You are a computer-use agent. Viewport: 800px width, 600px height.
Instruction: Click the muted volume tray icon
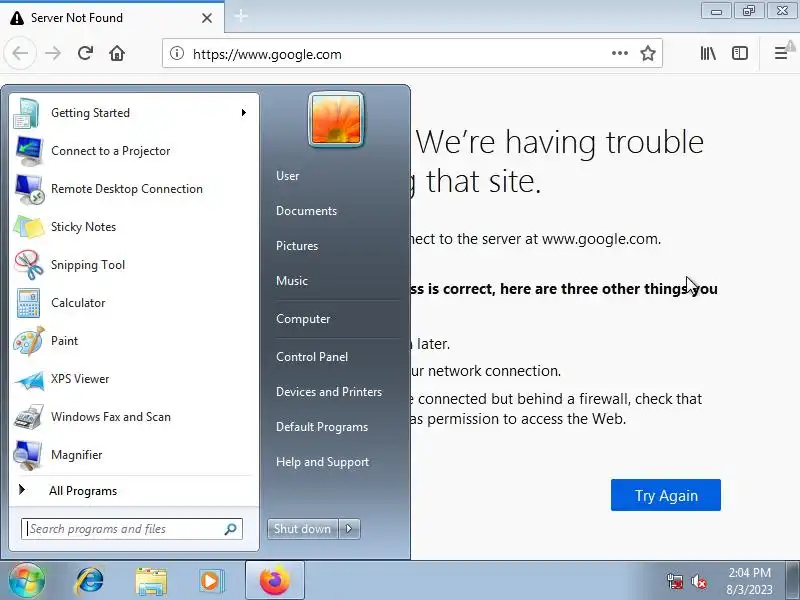pyautogui.click(x=699, y=582)
